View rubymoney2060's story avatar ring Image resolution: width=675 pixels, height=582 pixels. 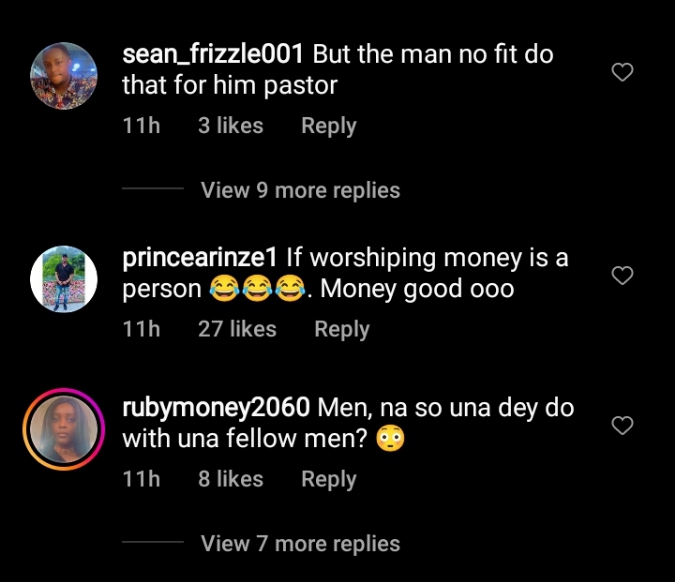pos(64,430)
